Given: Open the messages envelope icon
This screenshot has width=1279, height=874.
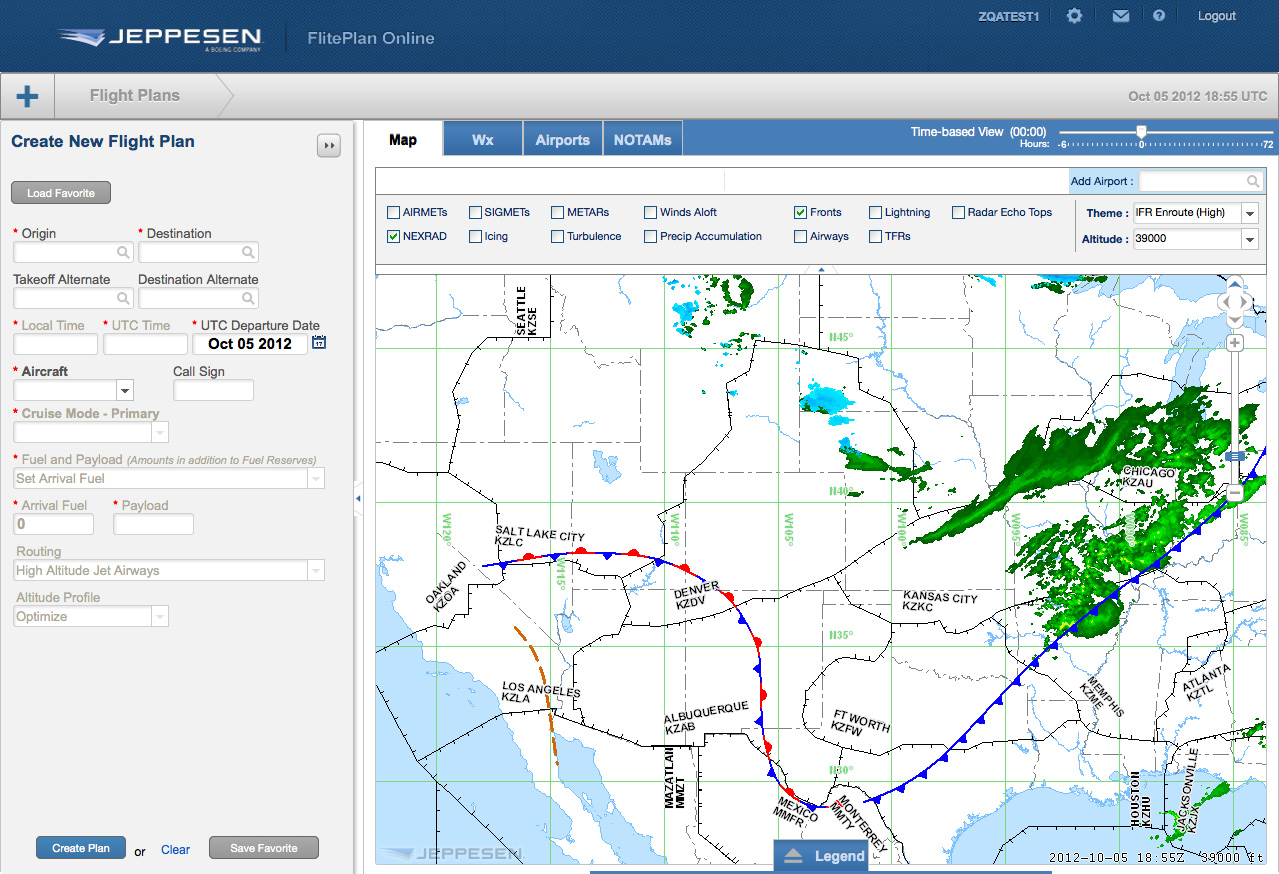Looking at the screenshot, I should [x=1120, y=15].
